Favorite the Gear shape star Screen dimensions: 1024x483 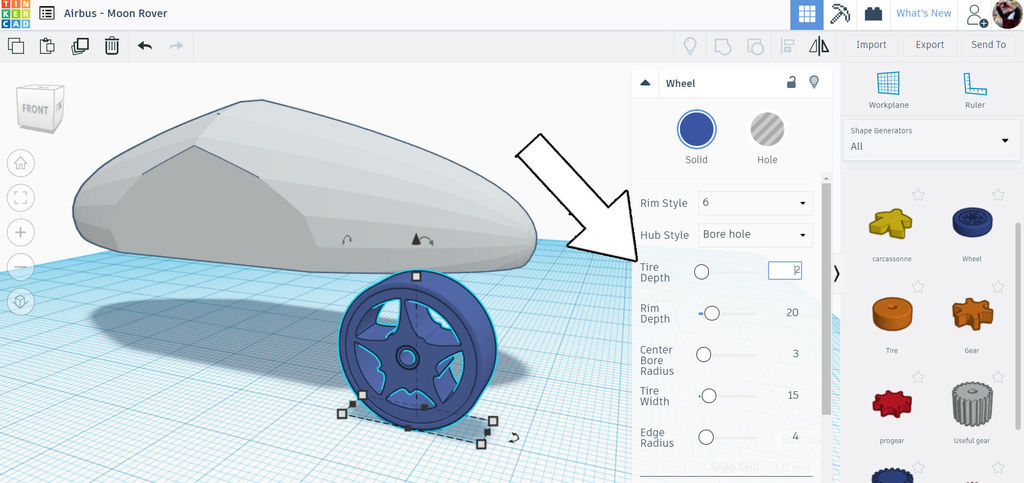pyautogui.click(x=998, y=286)
